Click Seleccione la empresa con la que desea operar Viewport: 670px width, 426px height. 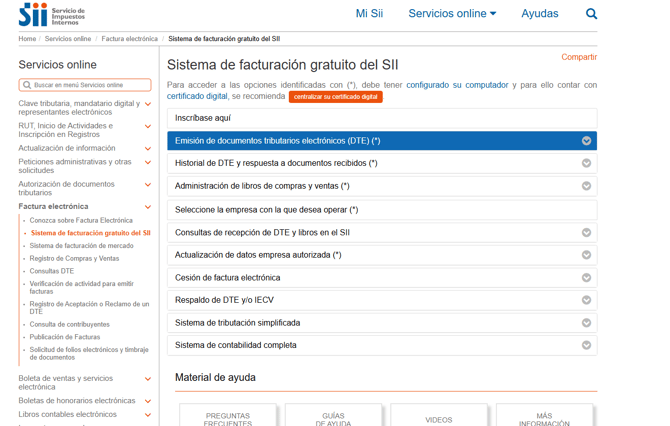[382, 210]
